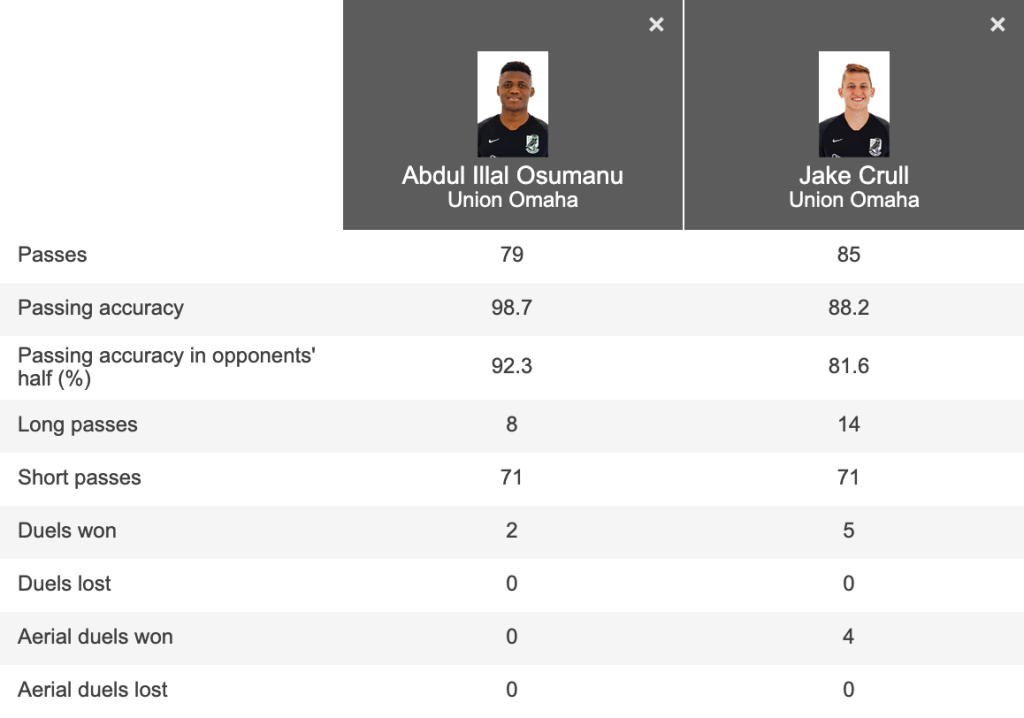
Task: Click Union Omaha under Abdul Illal Osumanu
Action: [512, 200]
